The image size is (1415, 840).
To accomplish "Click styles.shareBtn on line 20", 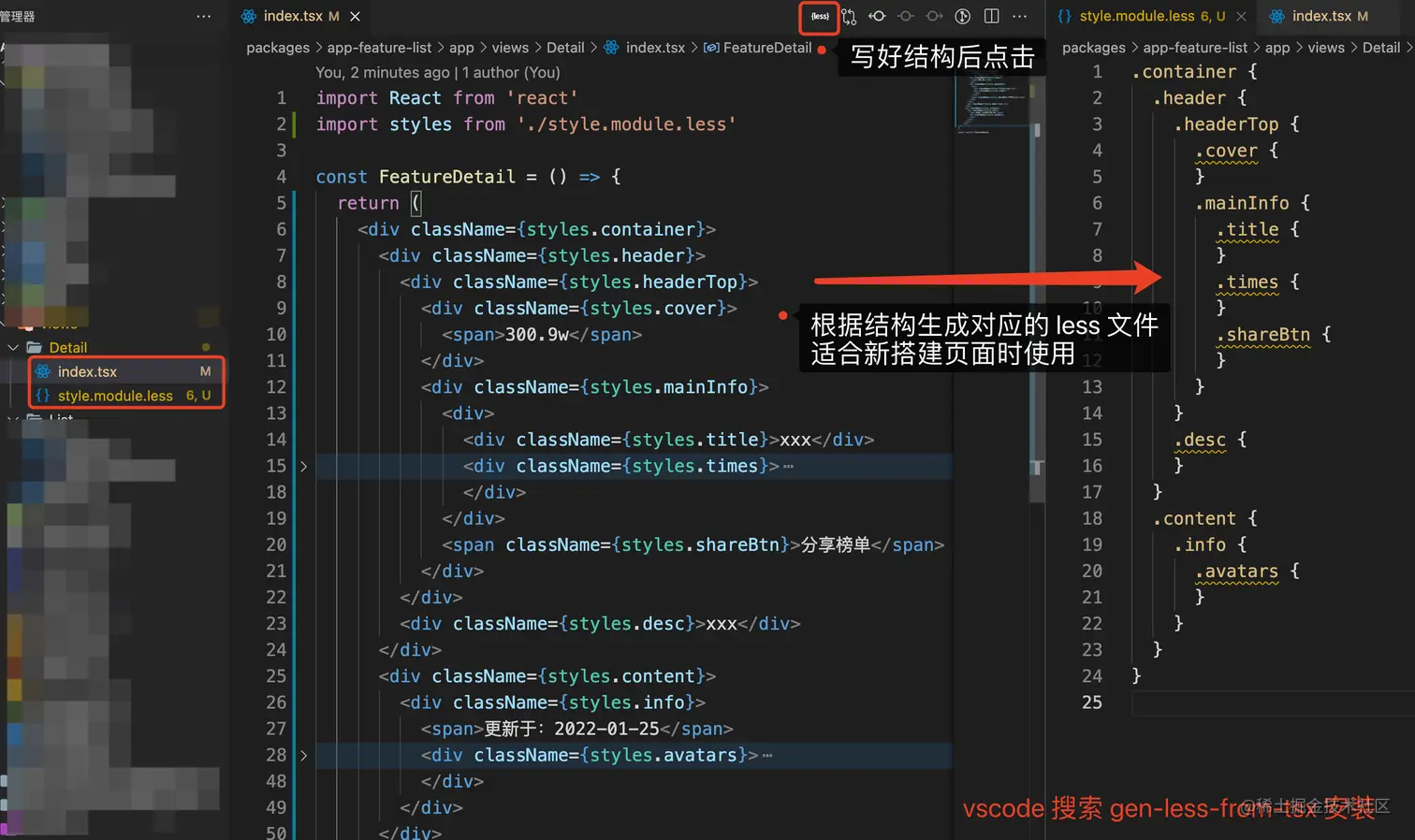I will coord(701,544).
